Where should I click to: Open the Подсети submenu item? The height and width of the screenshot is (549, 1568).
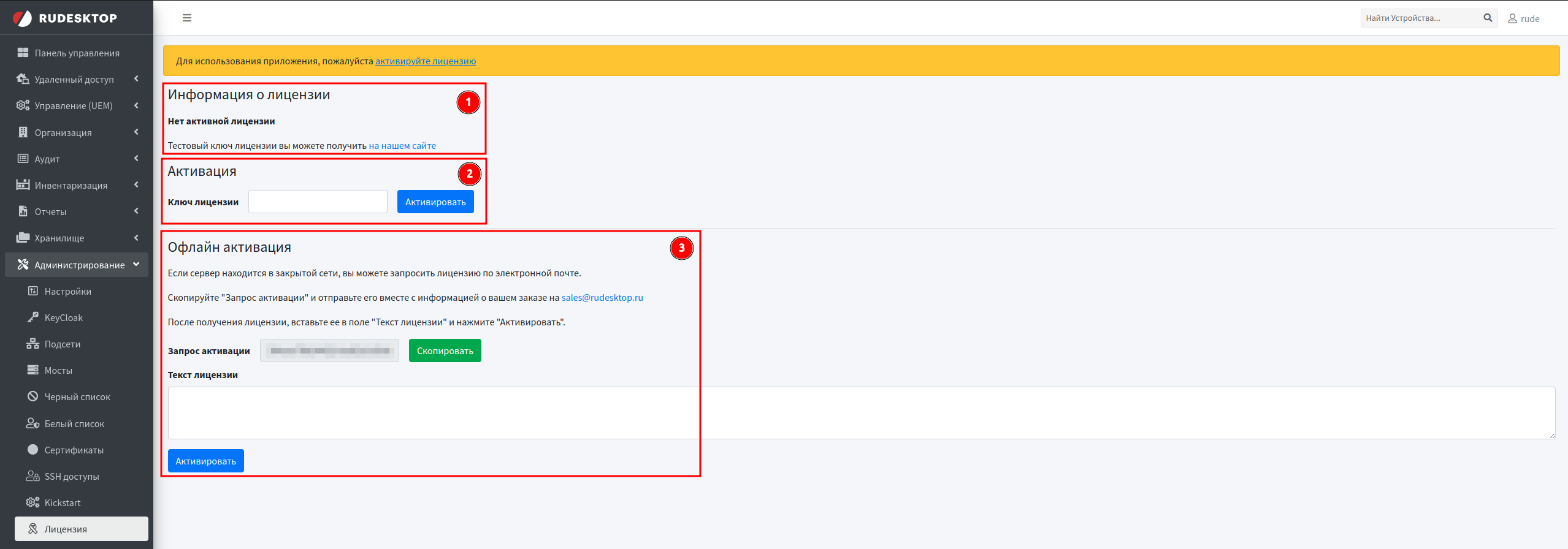(82, 344)
